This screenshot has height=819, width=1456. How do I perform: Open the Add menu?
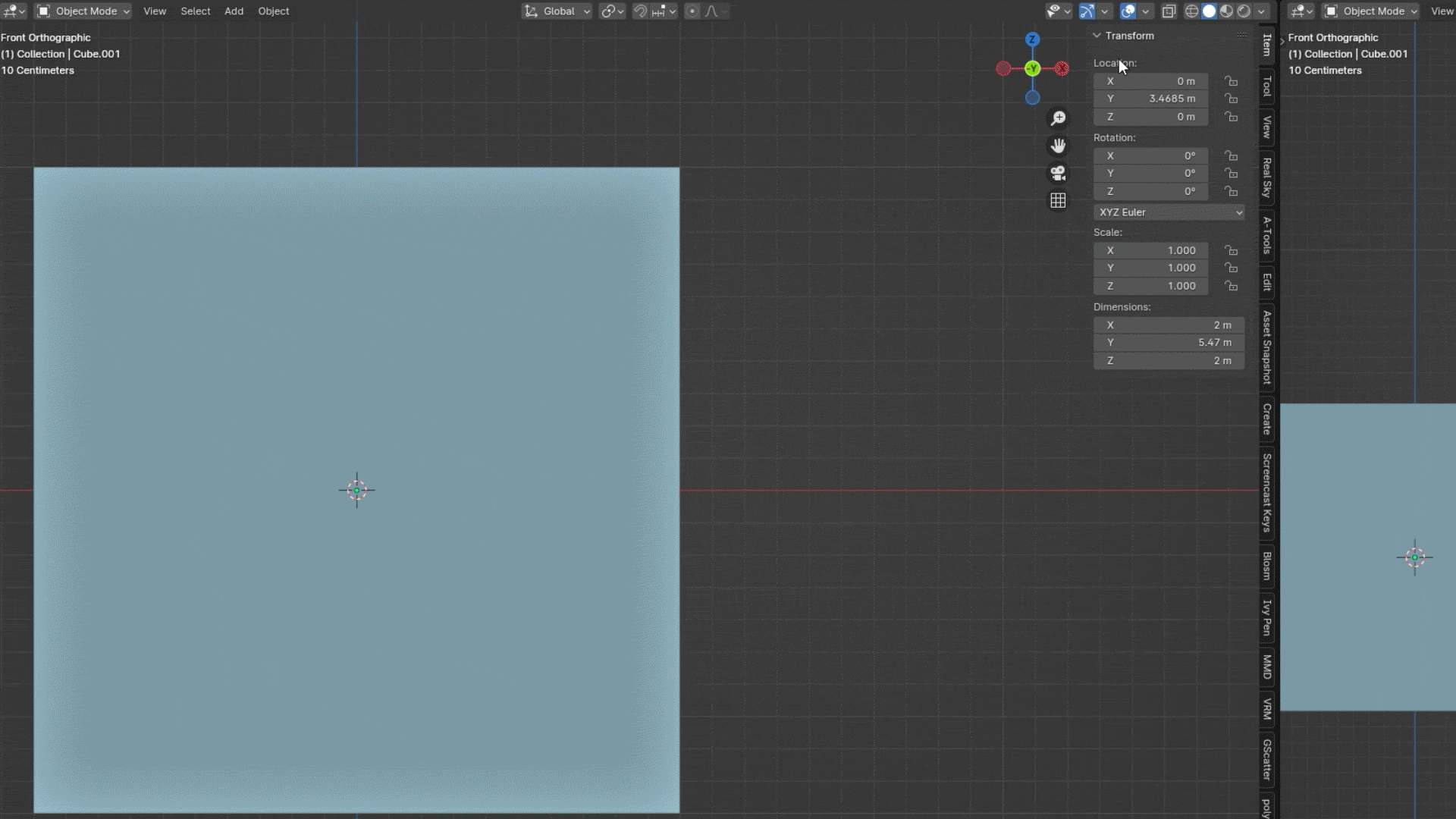(x=234, y=11)
